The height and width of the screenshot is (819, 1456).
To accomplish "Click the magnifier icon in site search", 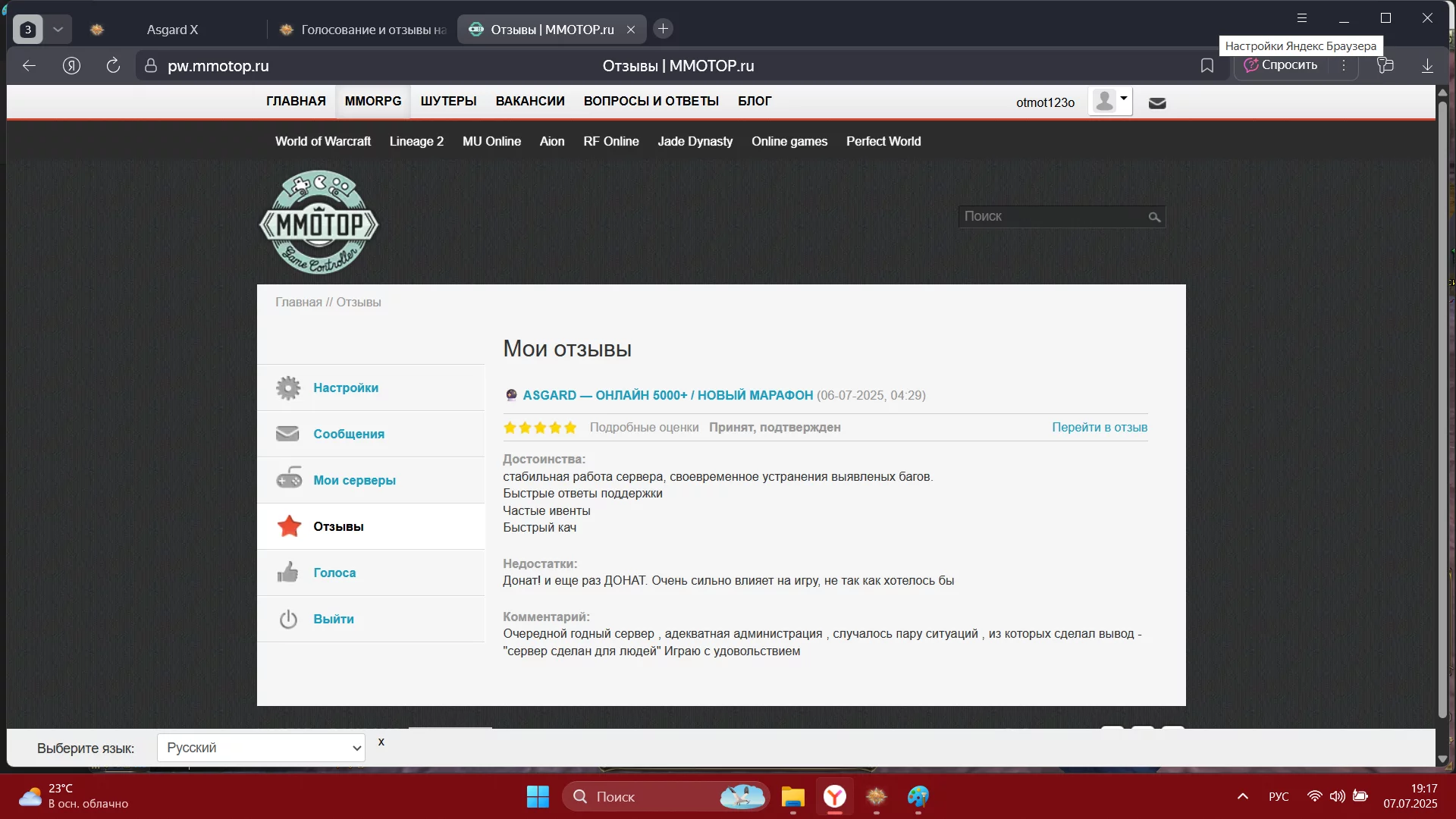I will point(1154,218).
